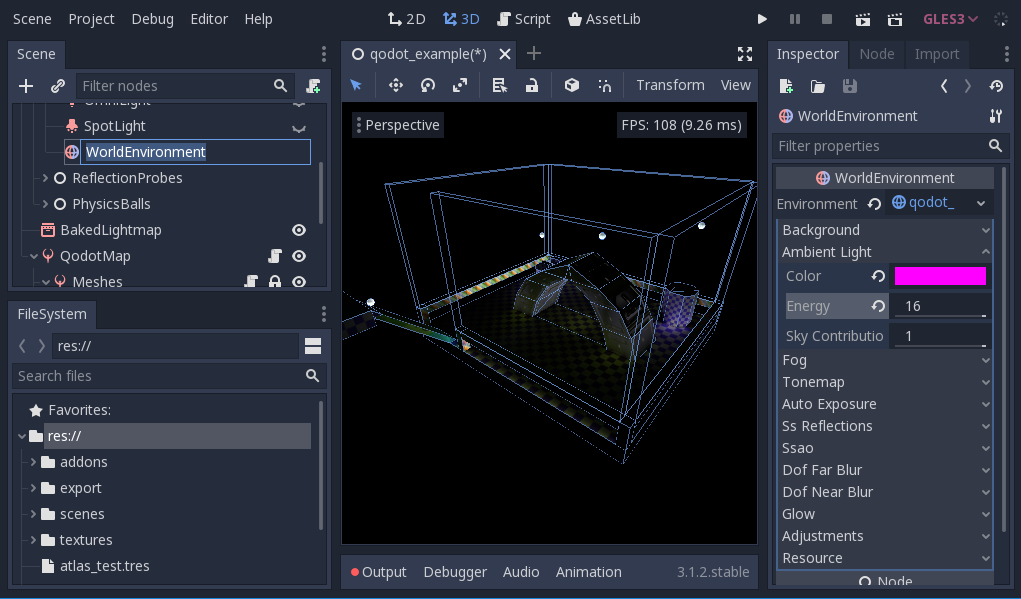Add a new child node in the Scene panel
Viewport: 1021px width, 599px height.
[x=25, y=86]
